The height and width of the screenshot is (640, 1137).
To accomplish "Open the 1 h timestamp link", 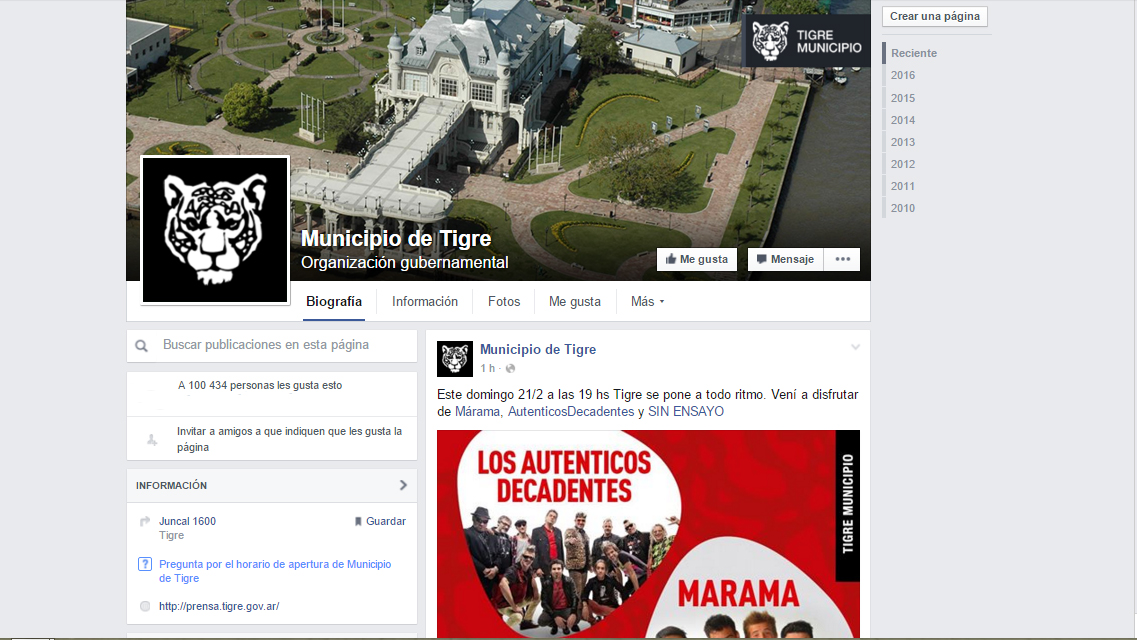I will (x=487, y=369).
